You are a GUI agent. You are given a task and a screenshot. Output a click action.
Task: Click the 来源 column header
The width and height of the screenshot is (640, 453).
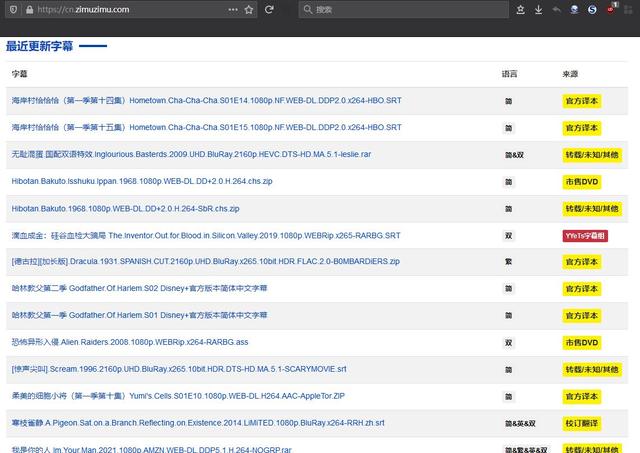(570, 74)
